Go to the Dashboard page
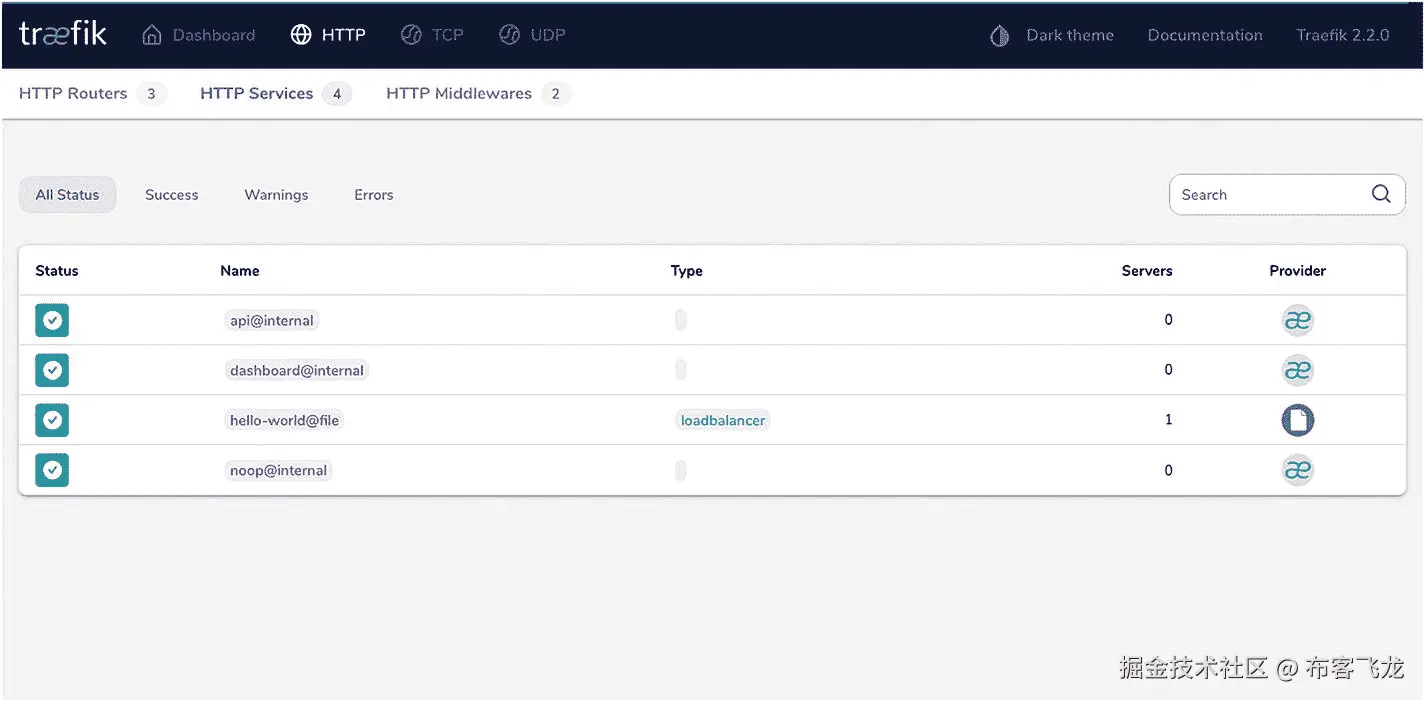Screen dimensions: 1425x702 [199, 35]
